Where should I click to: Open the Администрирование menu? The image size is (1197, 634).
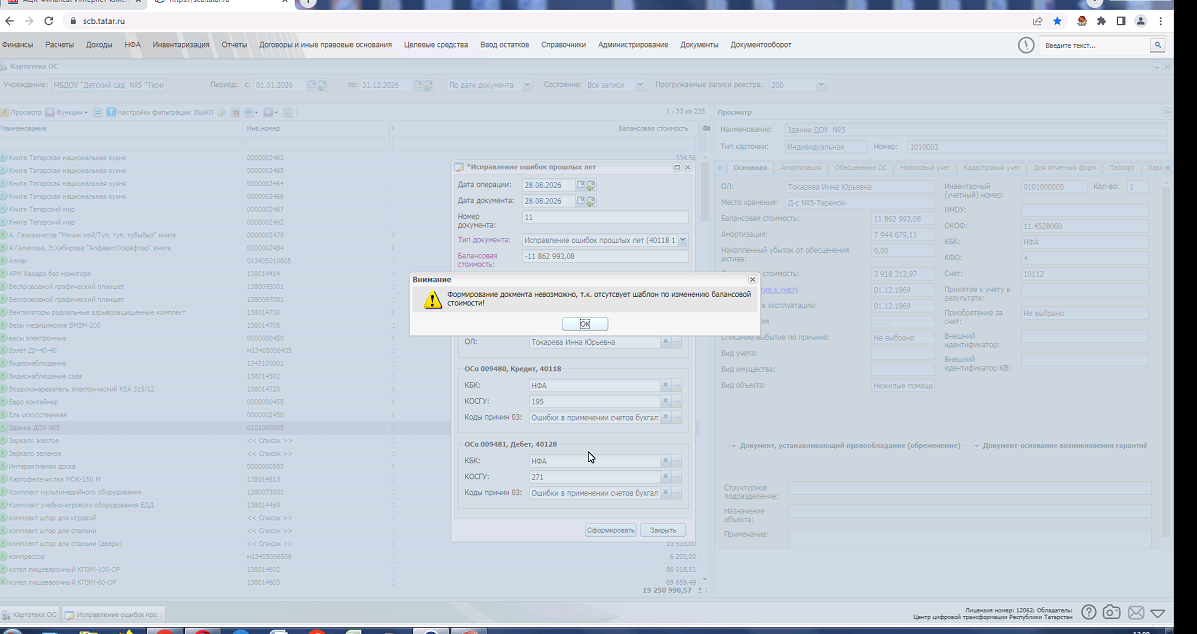coord(633,45)
